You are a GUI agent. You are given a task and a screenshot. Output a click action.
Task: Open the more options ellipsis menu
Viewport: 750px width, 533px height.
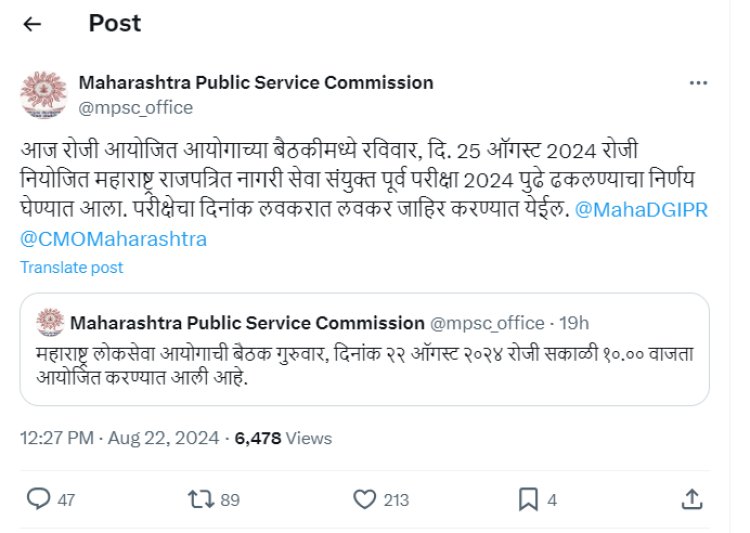click(x=698, y=84)
